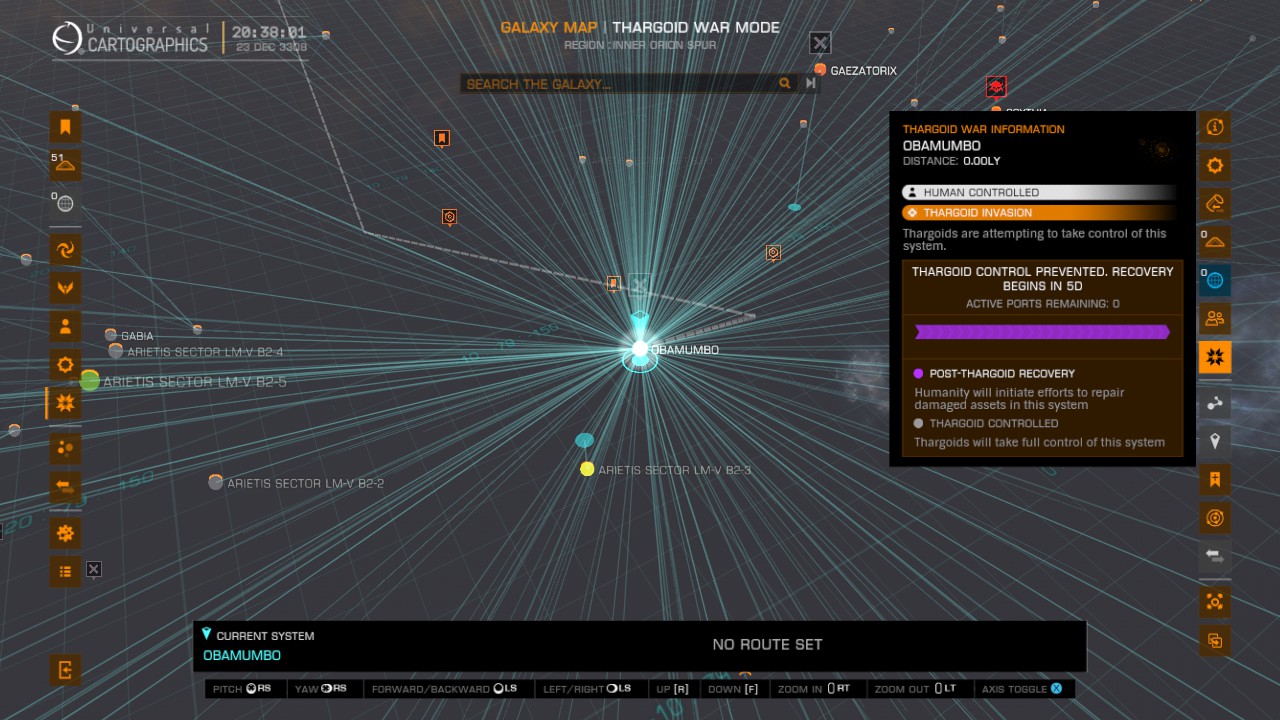Click the search magnifier icon

coord(785,84)
